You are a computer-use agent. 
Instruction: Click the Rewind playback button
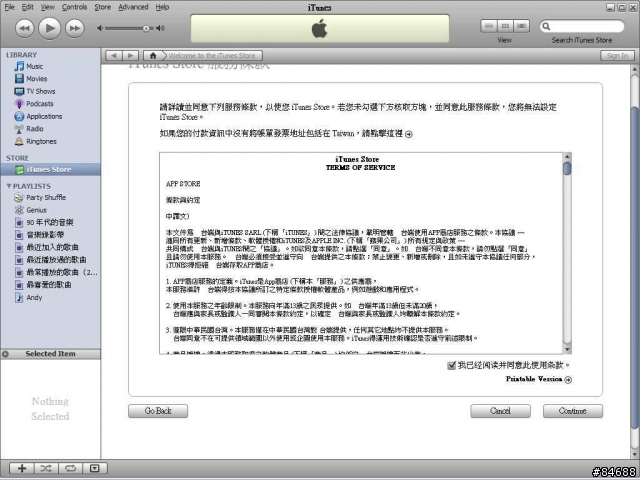(x=24, y=28)
